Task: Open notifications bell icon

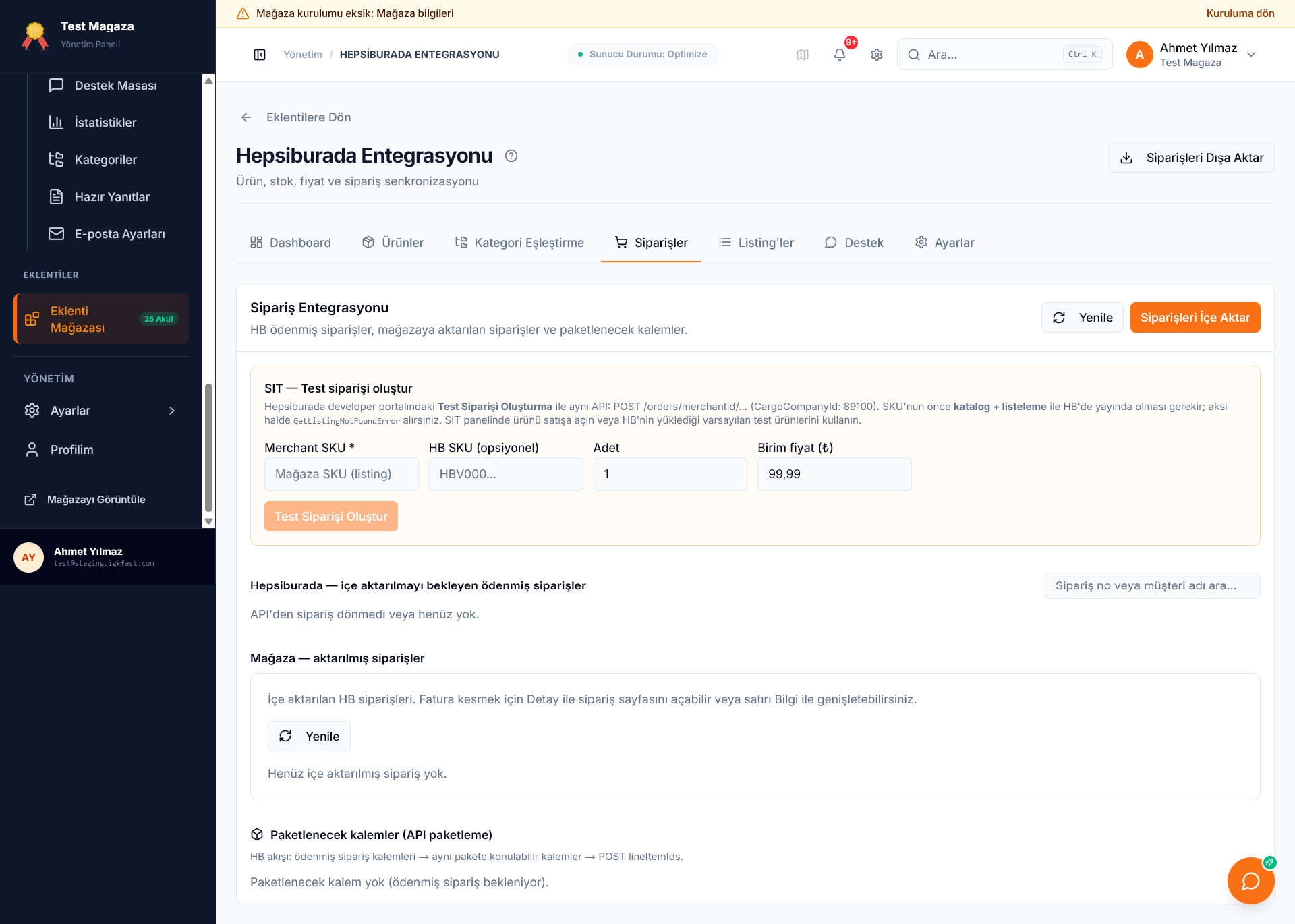Action: point(840,55)
